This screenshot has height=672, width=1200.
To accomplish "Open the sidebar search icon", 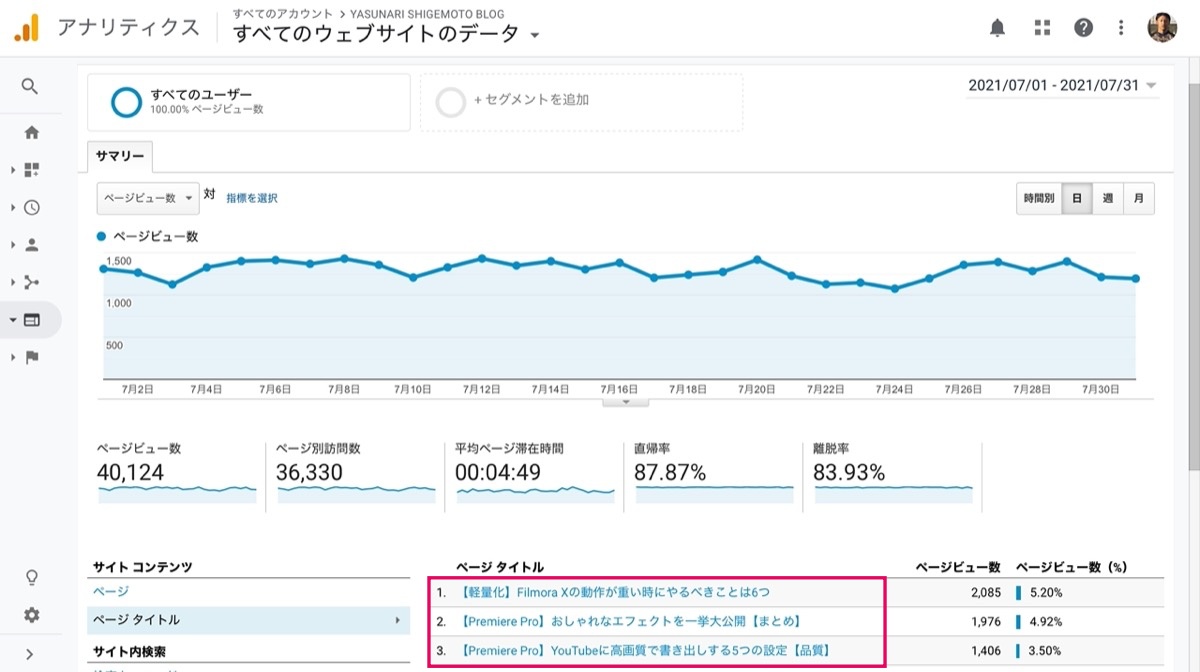I will click(x=30, y=87).
